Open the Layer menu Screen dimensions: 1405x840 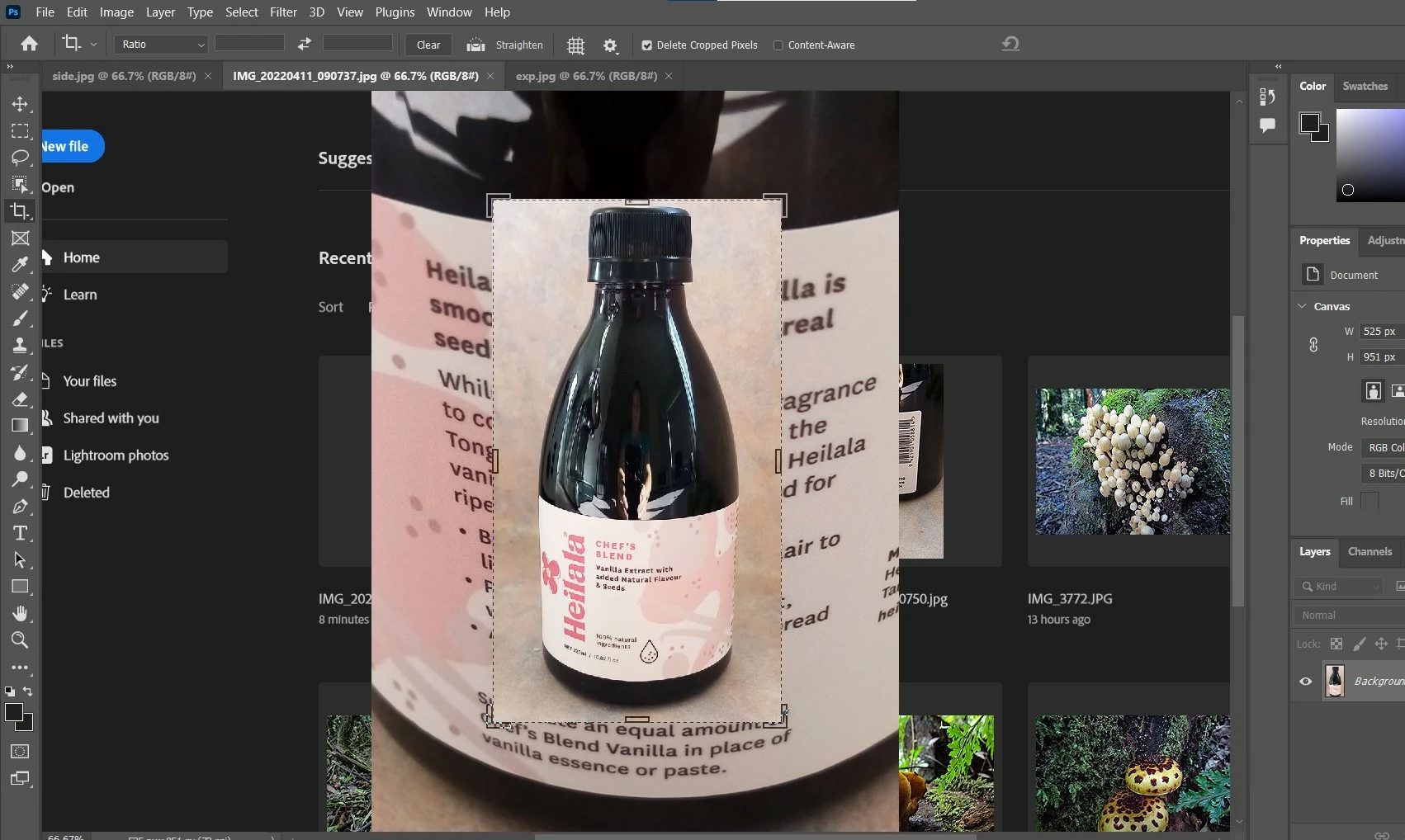160,12
